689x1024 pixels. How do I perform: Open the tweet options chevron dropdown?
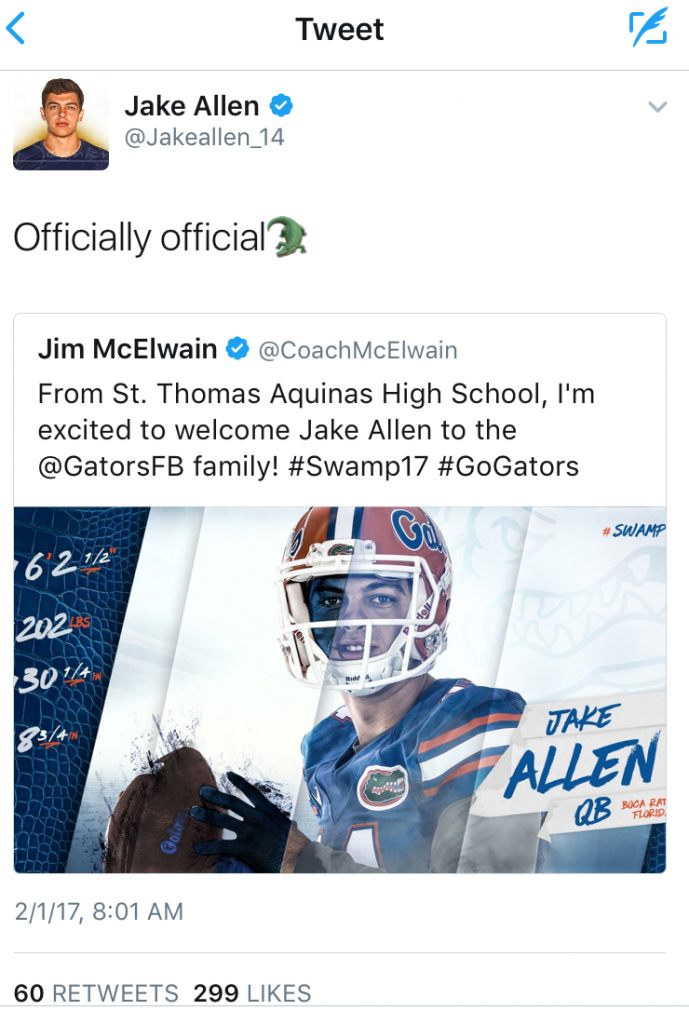click(x=657, y=107)
